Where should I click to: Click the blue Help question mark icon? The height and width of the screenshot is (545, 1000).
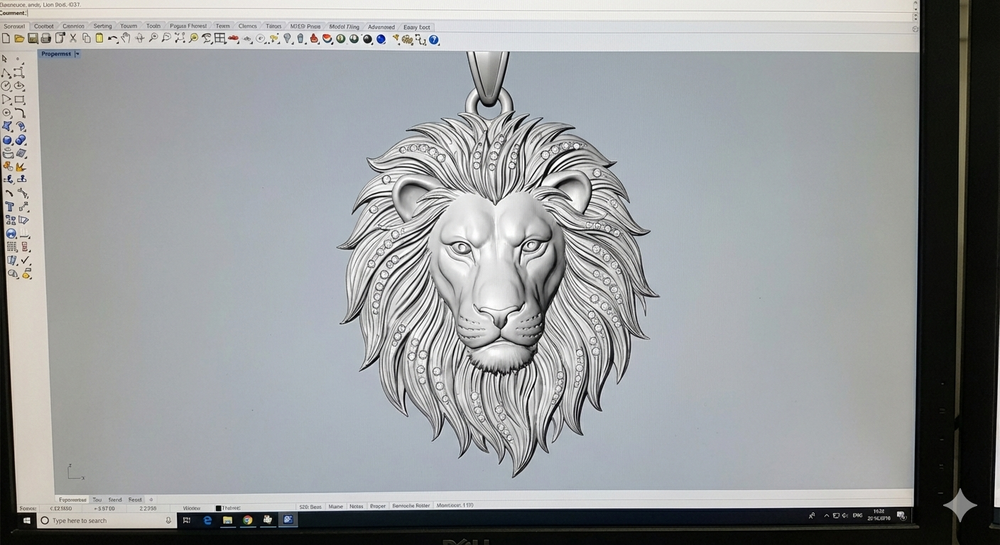(x=434, y=40)
